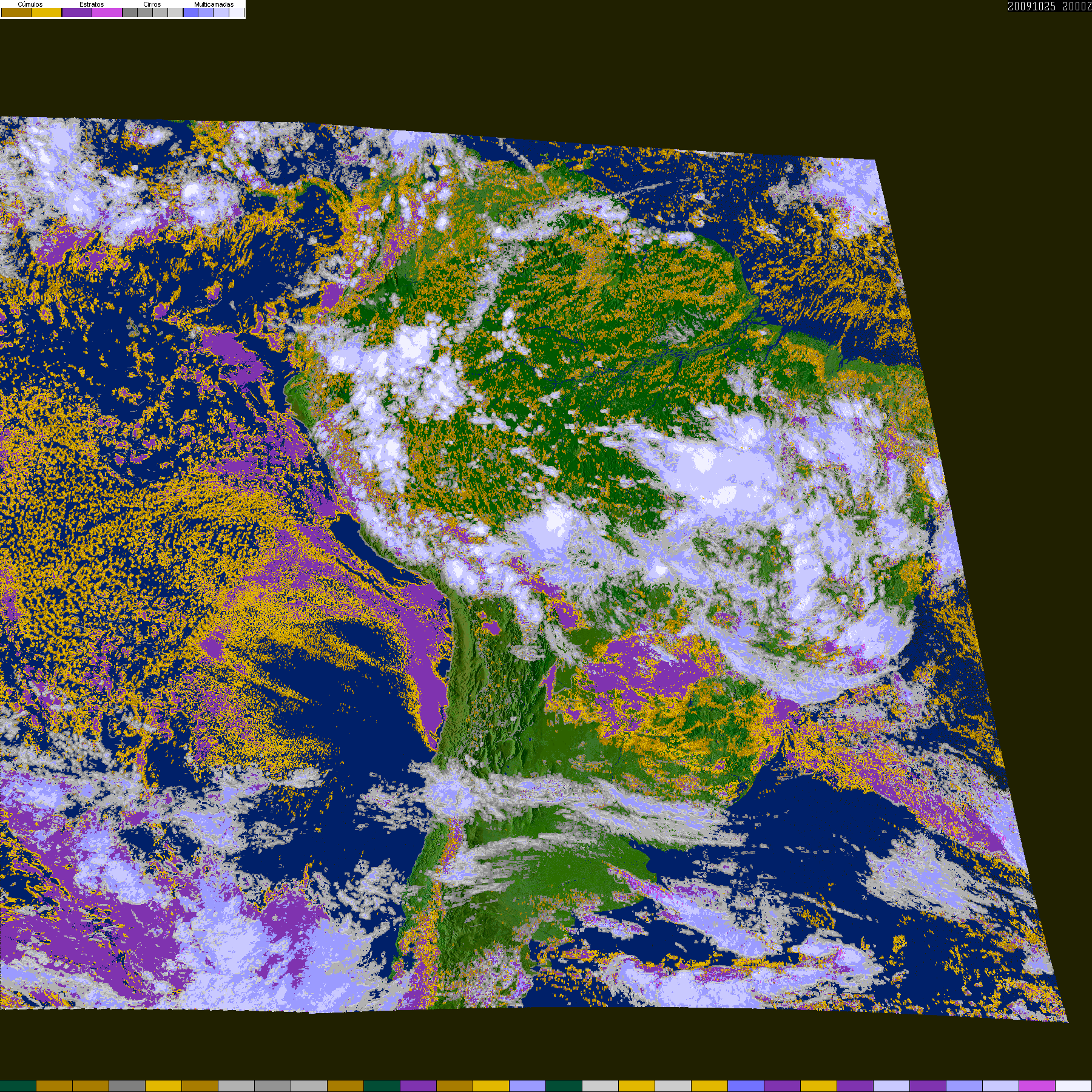Click the Multicamadas legend label
The image size is (1092, 1092).
214,4
